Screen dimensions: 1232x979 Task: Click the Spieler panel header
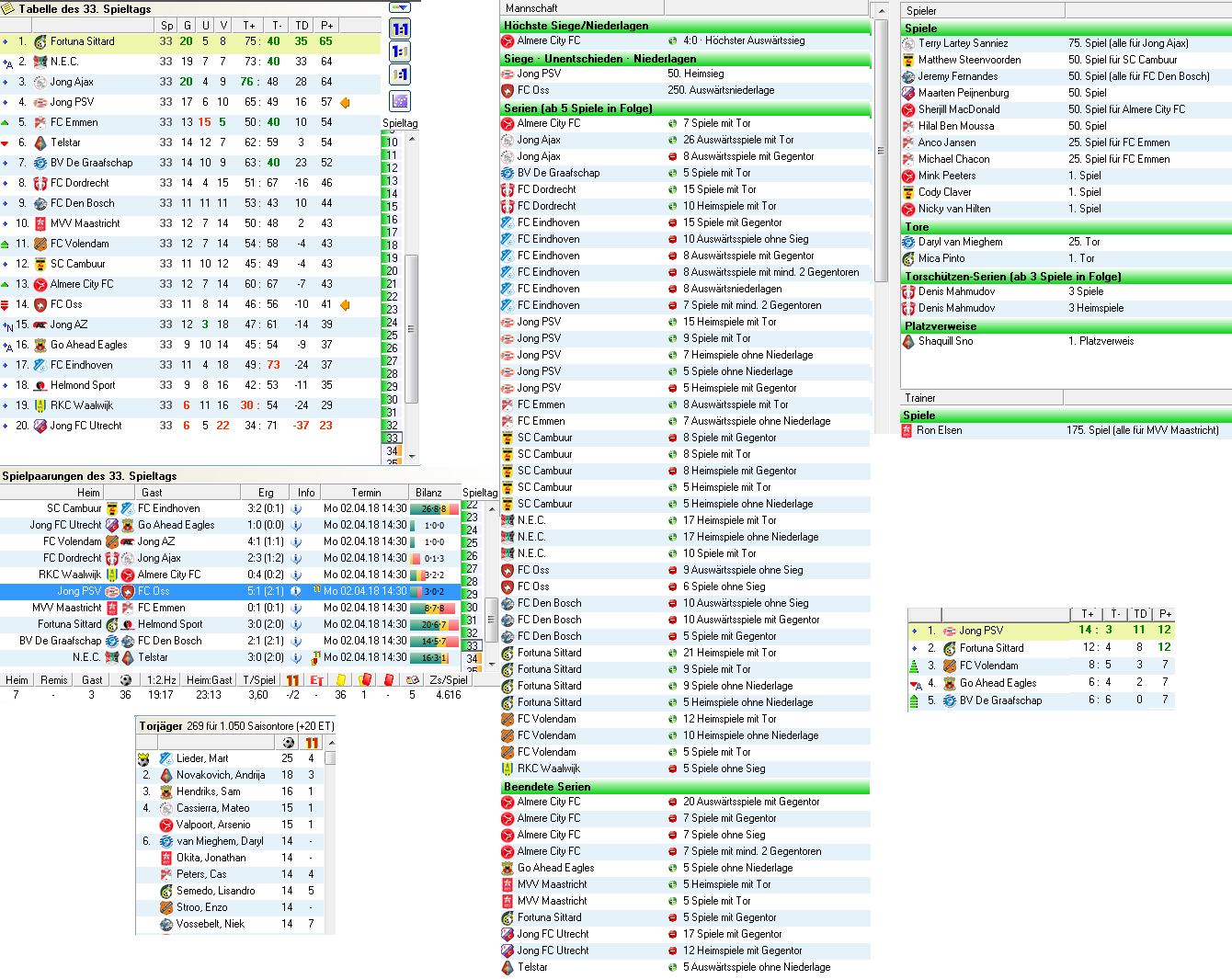[982, 11]
